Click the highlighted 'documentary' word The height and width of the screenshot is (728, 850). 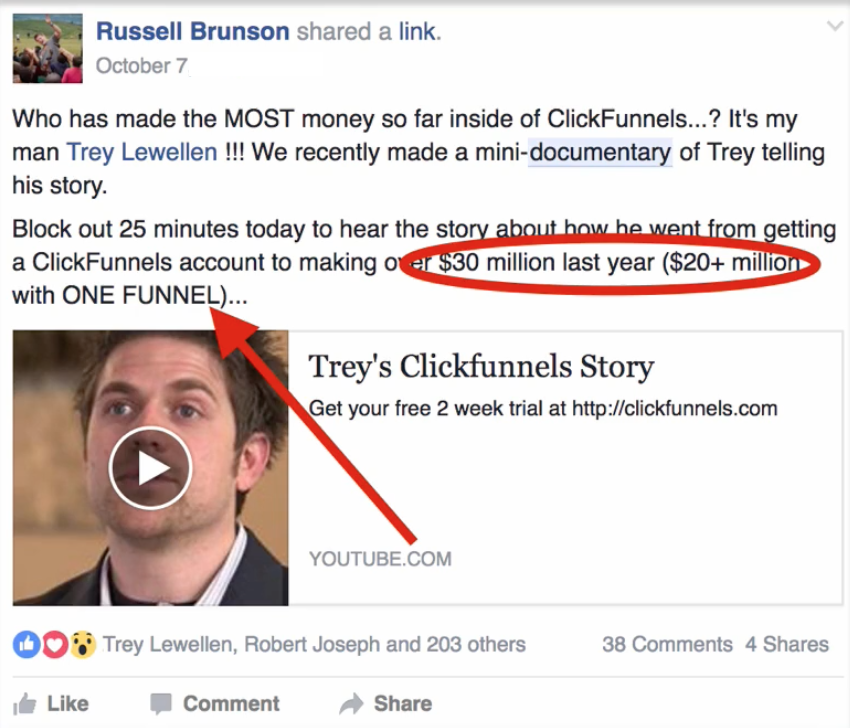pos(600,152)
